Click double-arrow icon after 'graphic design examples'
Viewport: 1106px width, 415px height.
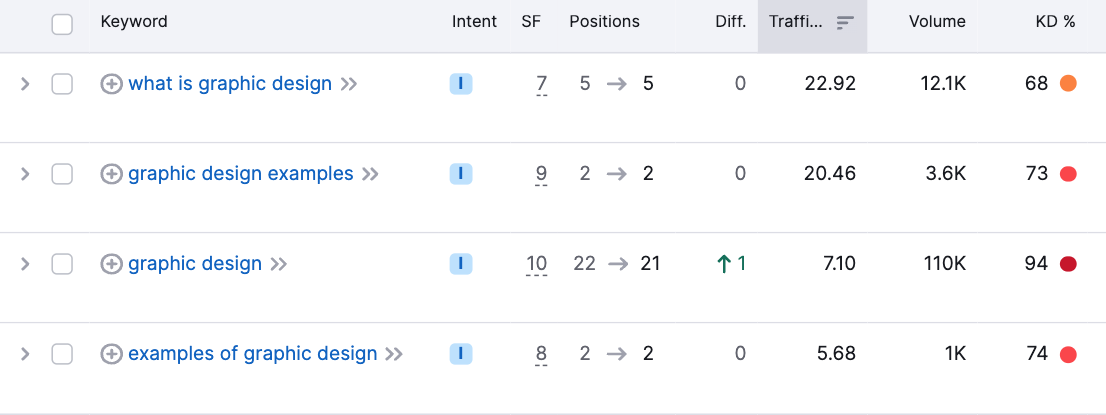click(370, 174)
